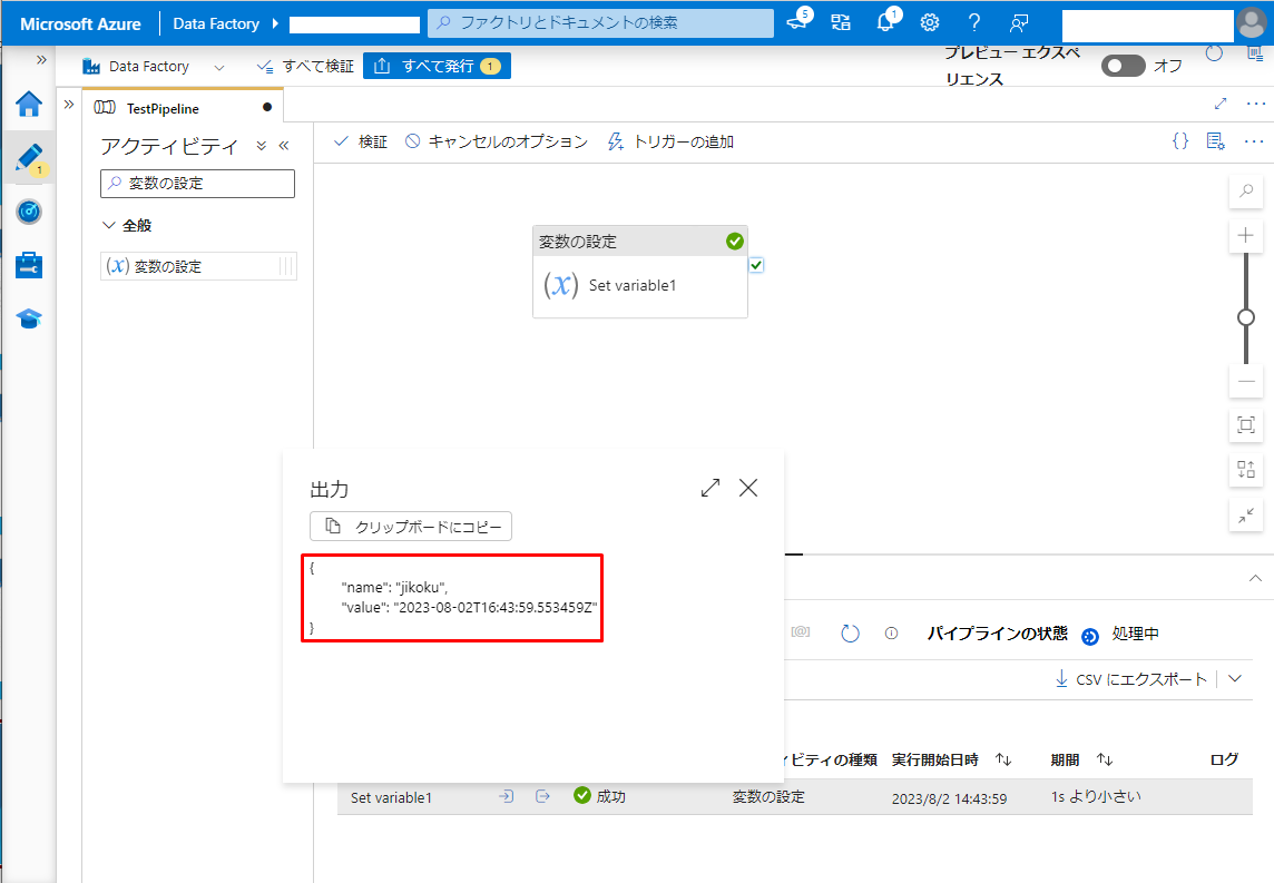Viewport: 1274px width, 883px height.
Task: Click the notifications bell icon
Action: pyautogui.click(x=886, y=23)
